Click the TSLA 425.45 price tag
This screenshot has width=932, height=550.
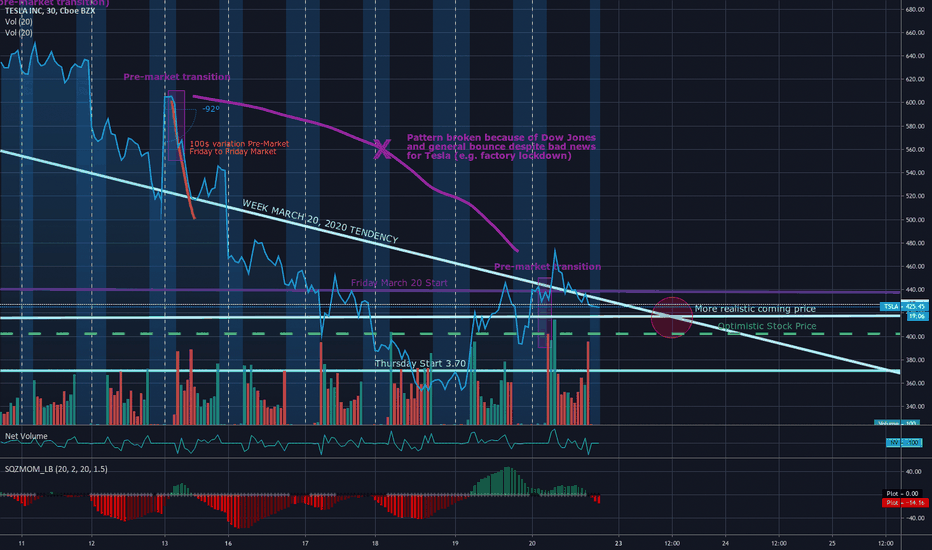coord(903,307)
